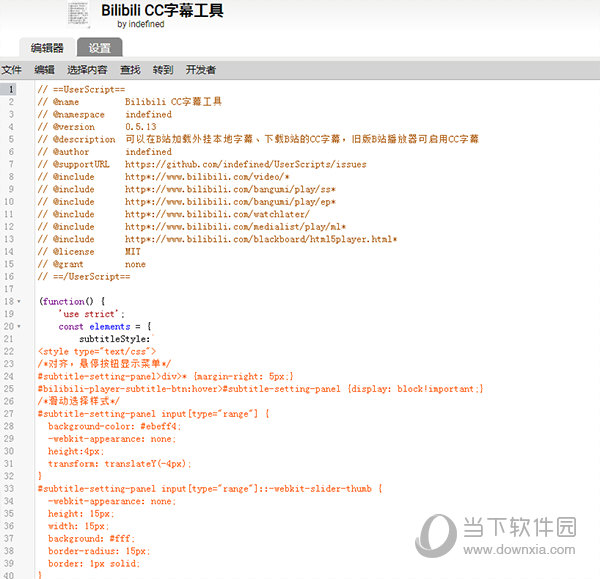The width and height of the screenshot is (600, 579).
Task: Click the include URL ending watchlater/
Action: (x=217, y=214)
